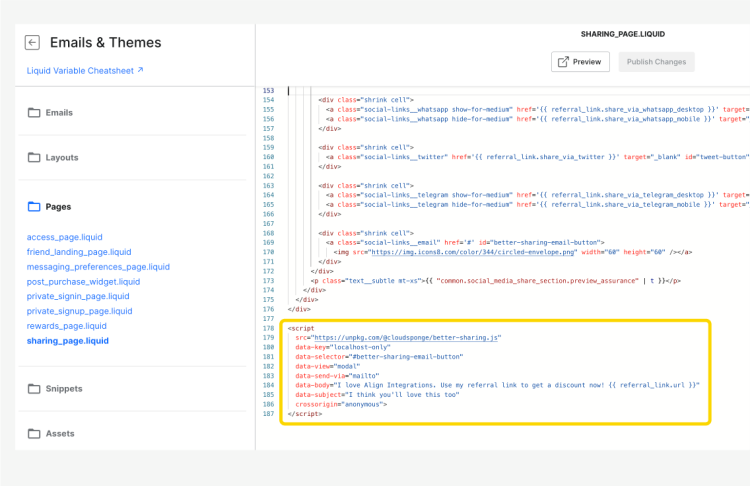Open friend_landing_page.liquid file
750x486 pixels.
79,252
